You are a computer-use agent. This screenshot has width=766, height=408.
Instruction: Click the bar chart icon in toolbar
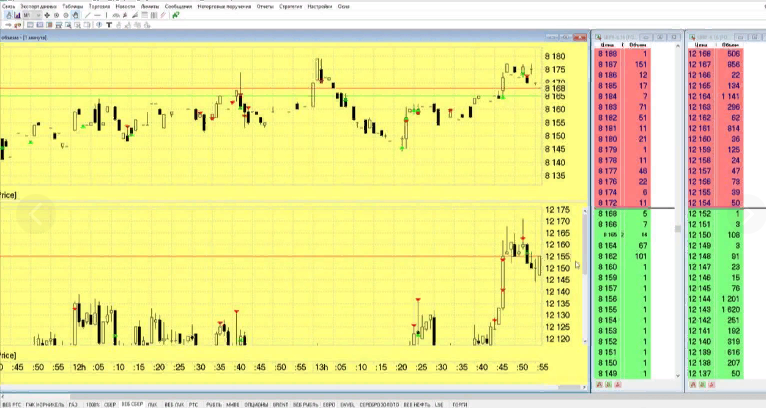coord(16,16)
